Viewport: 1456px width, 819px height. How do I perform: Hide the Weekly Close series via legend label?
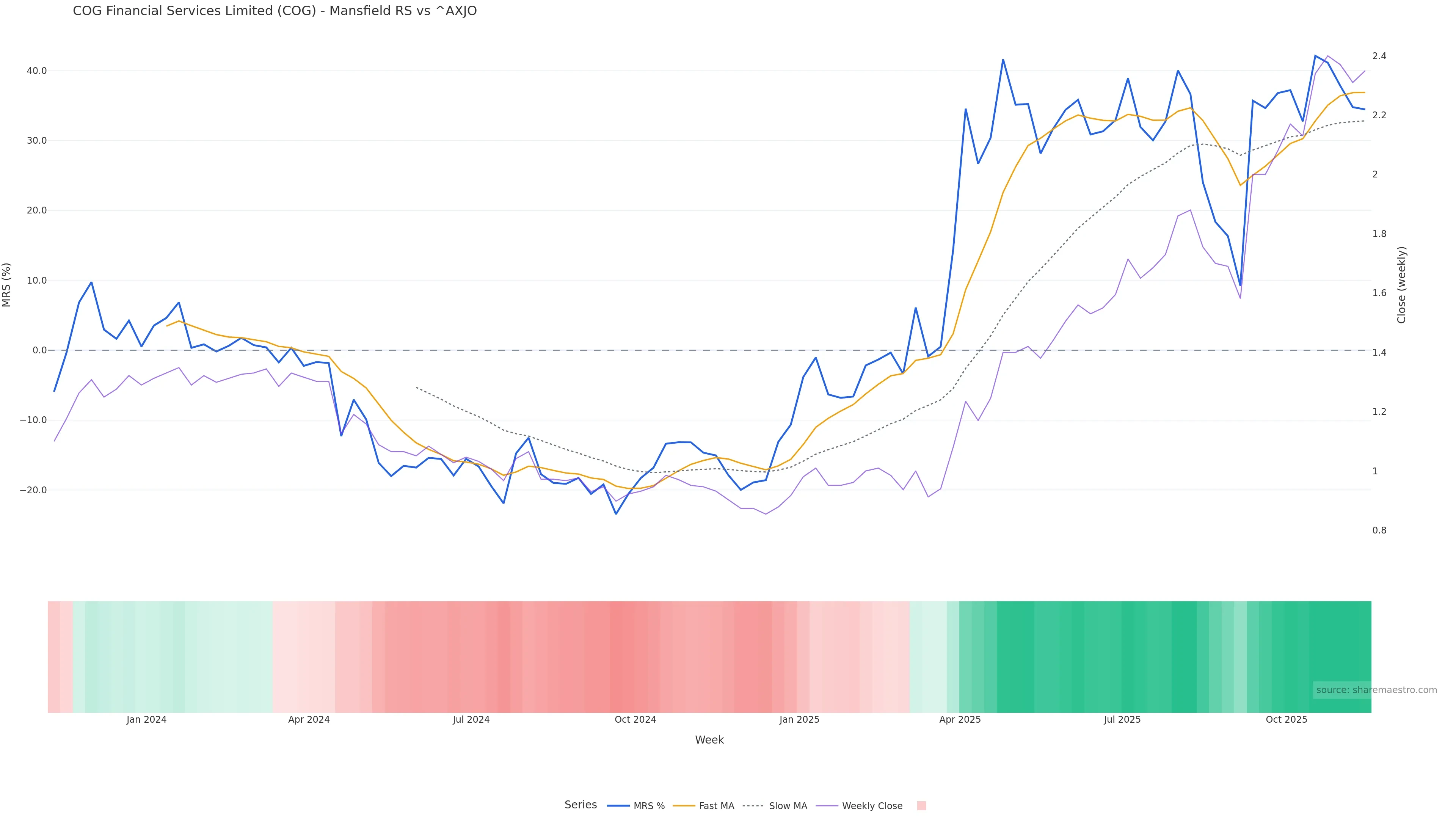coord(872,806)
